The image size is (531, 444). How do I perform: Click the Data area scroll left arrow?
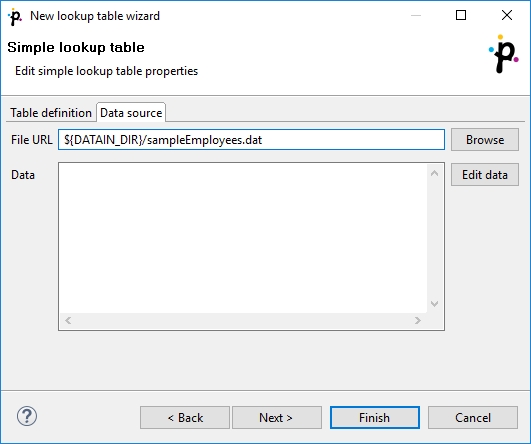pyautogui.click(x=68, y=320)
